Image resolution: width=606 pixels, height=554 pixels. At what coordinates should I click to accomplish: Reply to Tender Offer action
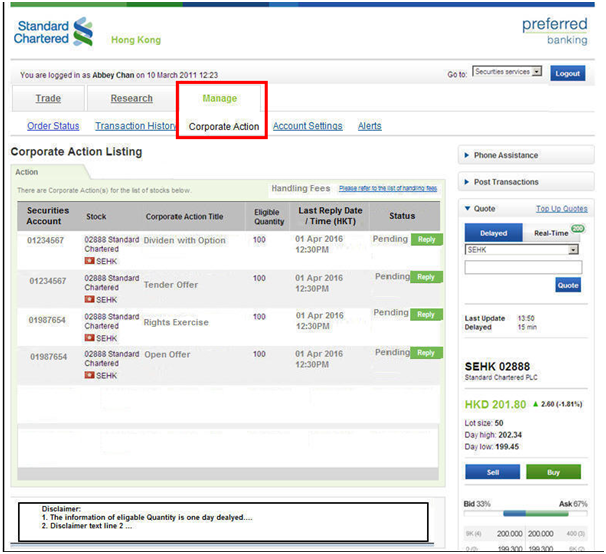point(426,277)
